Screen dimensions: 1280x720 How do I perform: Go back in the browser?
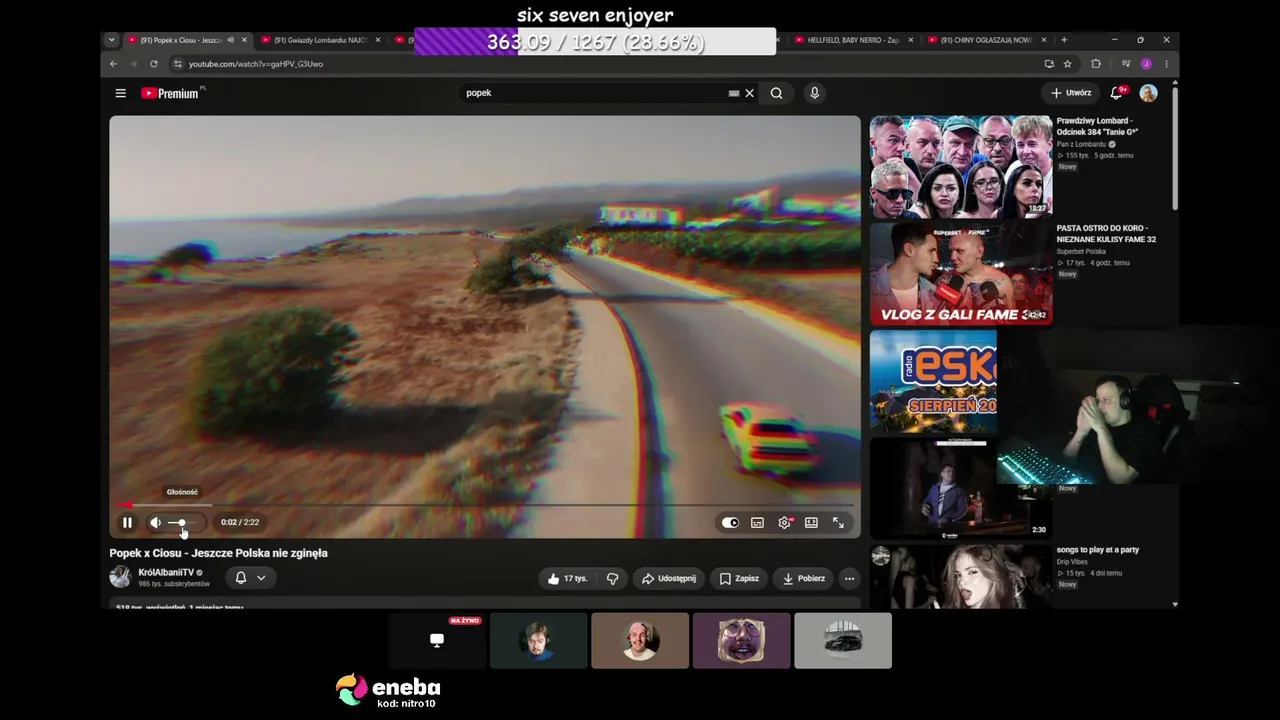pos(113,64)
